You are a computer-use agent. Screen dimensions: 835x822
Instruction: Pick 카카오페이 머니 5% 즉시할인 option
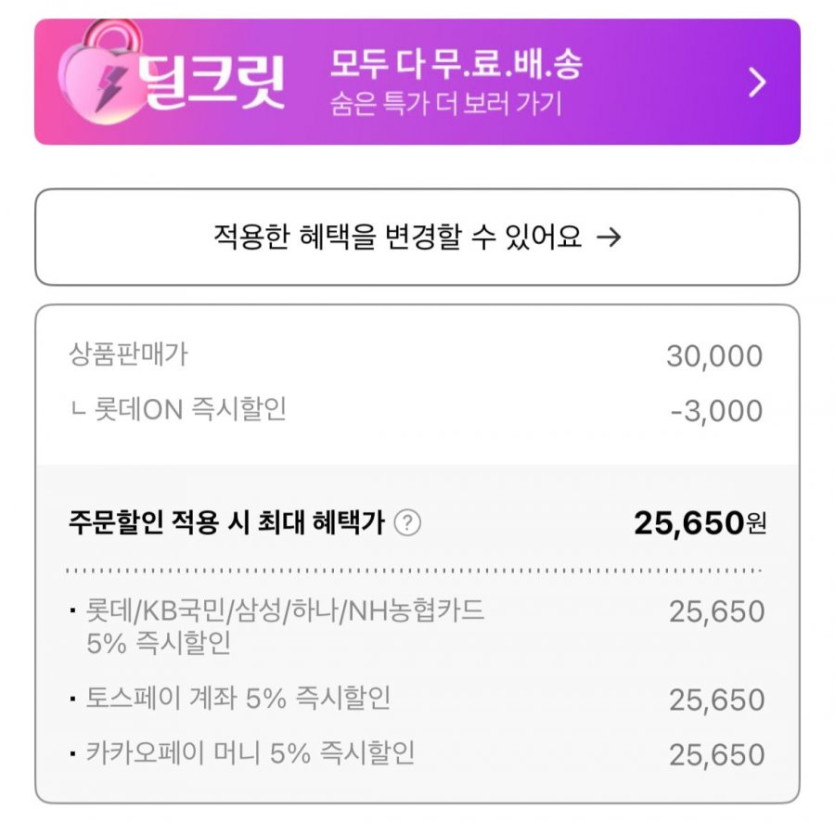250,752
